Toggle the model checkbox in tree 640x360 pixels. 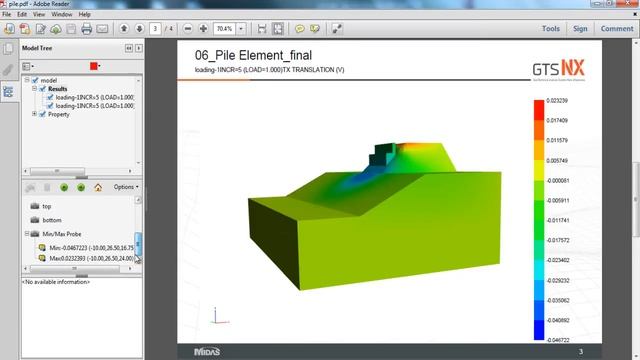(35, 80)
